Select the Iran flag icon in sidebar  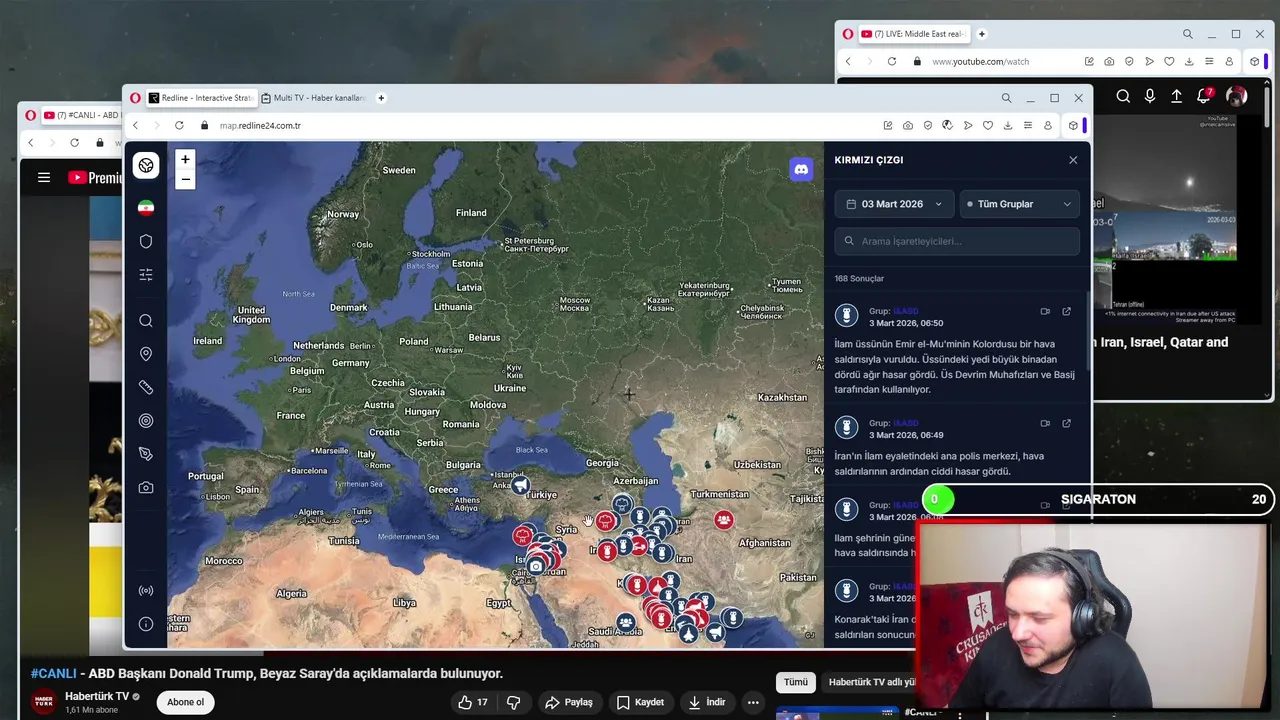click(146, 208)
